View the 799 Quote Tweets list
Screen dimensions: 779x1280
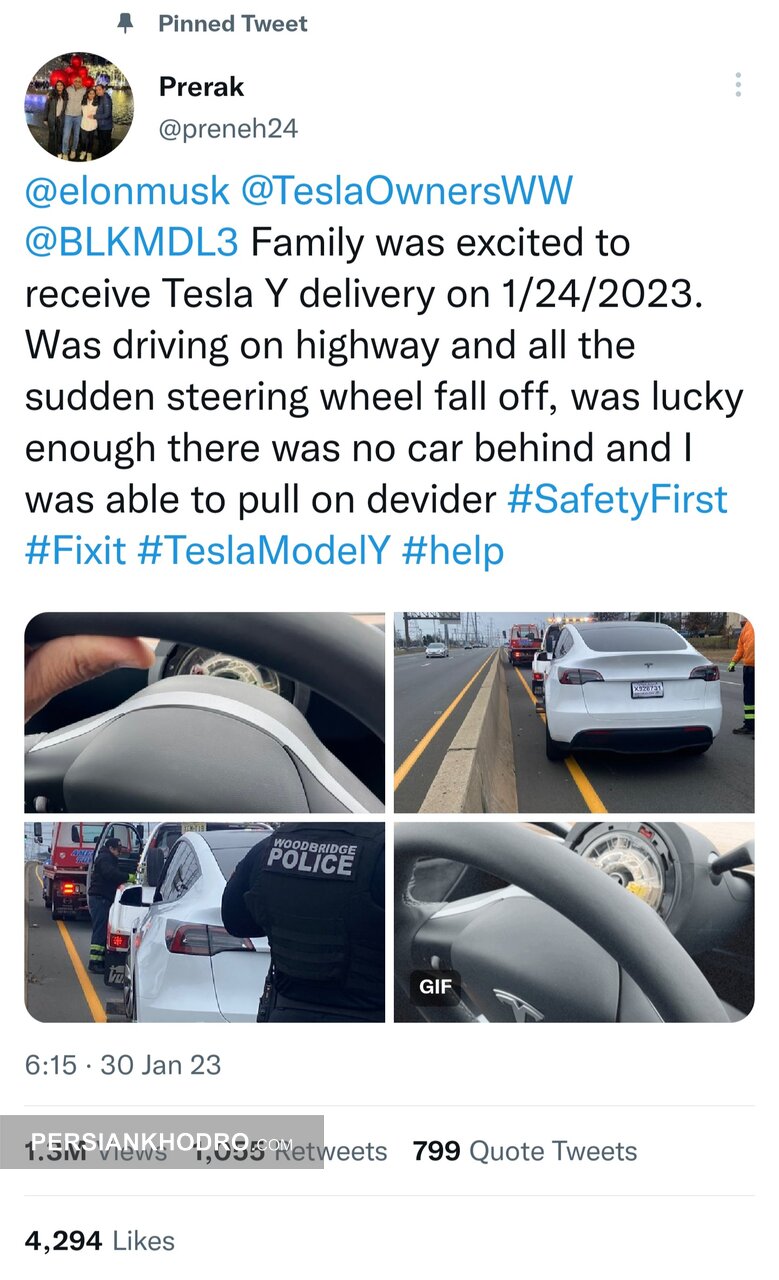(524, 1151)
